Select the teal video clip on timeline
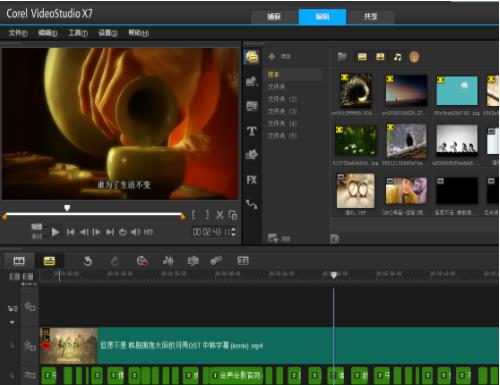Viewport: 500px width, 385px height. point(269,346)
